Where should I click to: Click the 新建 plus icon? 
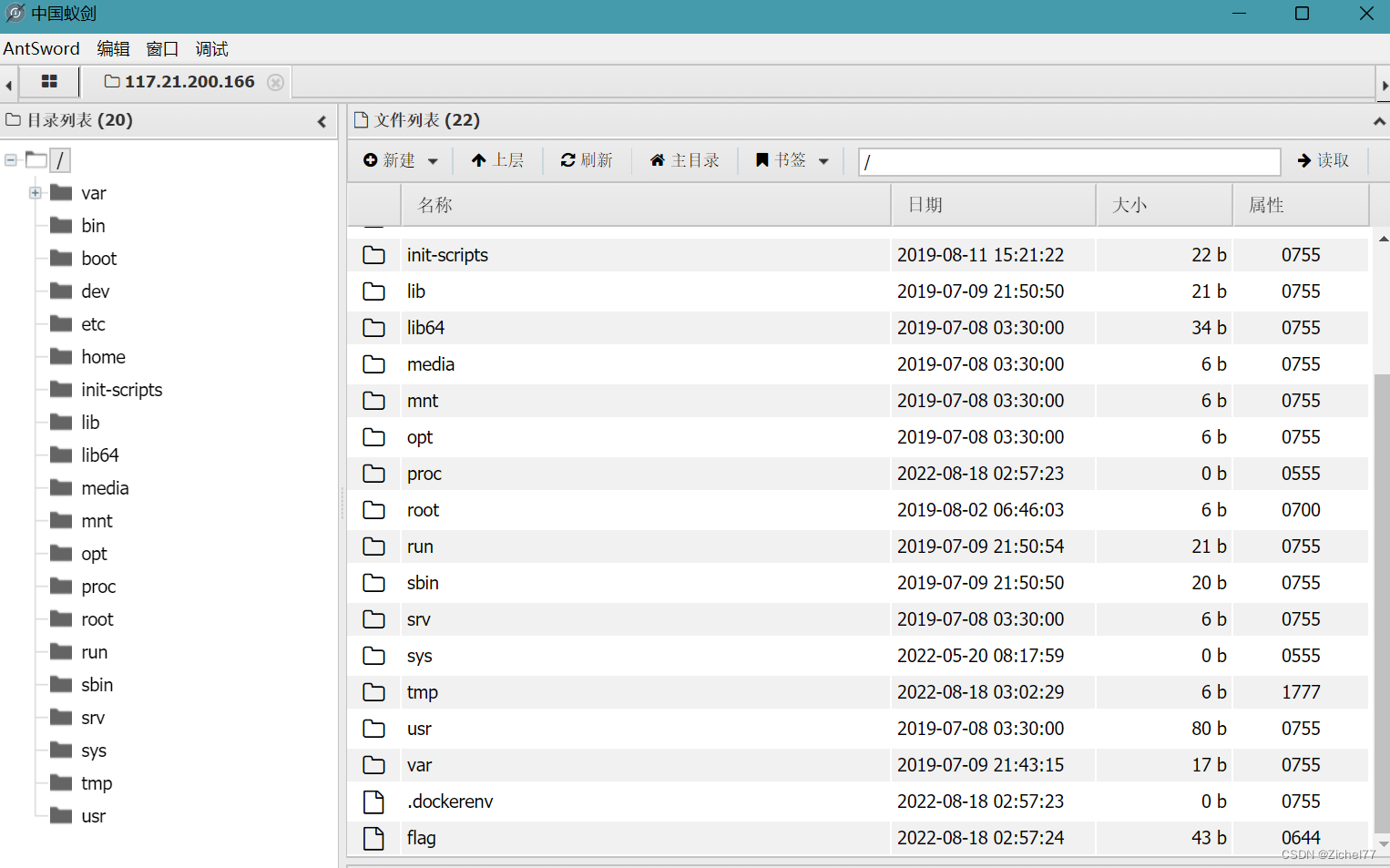click(x=370, y=160)
